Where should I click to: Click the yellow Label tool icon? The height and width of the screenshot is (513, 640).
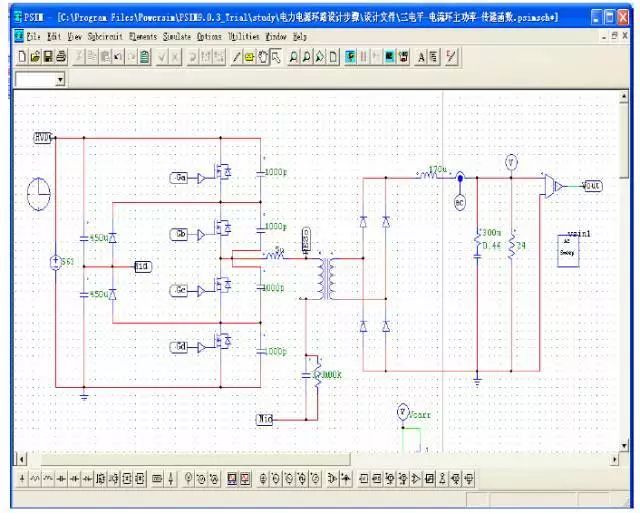249,57
